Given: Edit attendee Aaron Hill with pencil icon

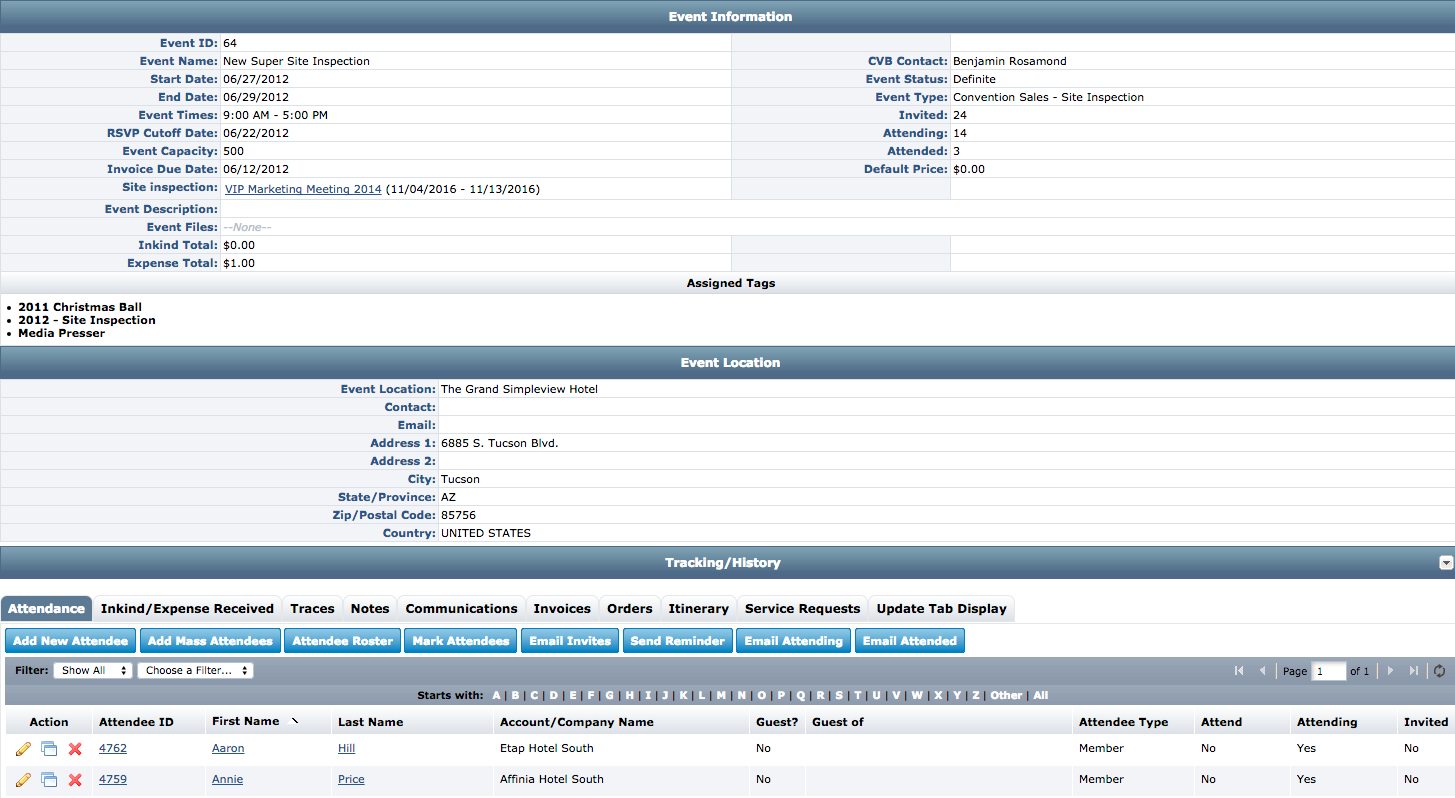Looking at the screenshot, I should coord(23,749).
